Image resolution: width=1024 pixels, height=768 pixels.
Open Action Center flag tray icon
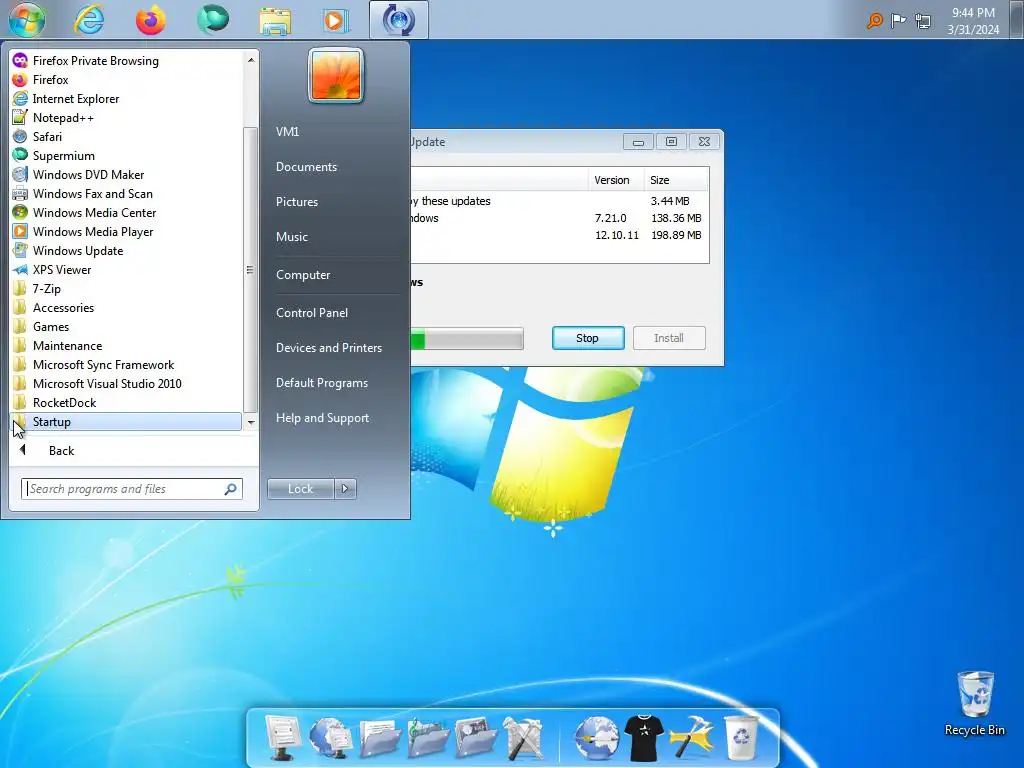click(x=899, y=21)
